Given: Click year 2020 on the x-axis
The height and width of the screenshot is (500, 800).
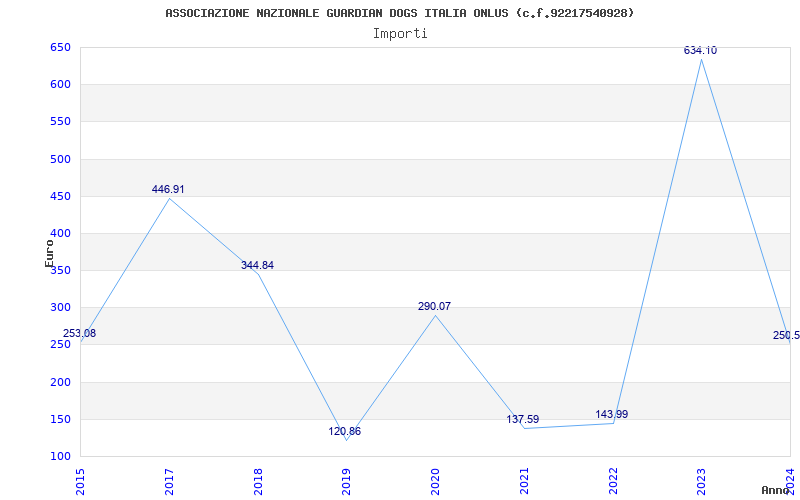Looking at the screenshot, I should [435, 482].
